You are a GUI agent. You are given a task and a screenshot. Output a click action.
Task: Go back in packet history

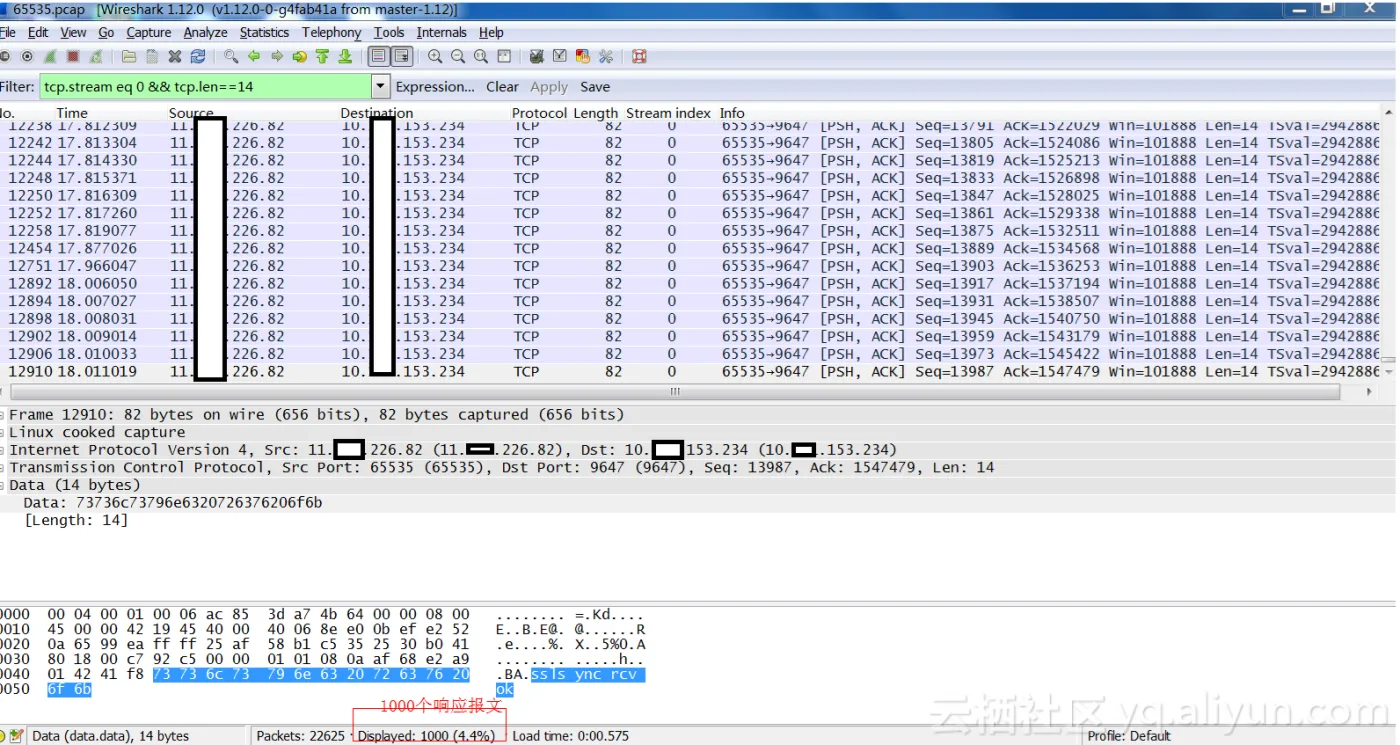[x=254, y=57]
